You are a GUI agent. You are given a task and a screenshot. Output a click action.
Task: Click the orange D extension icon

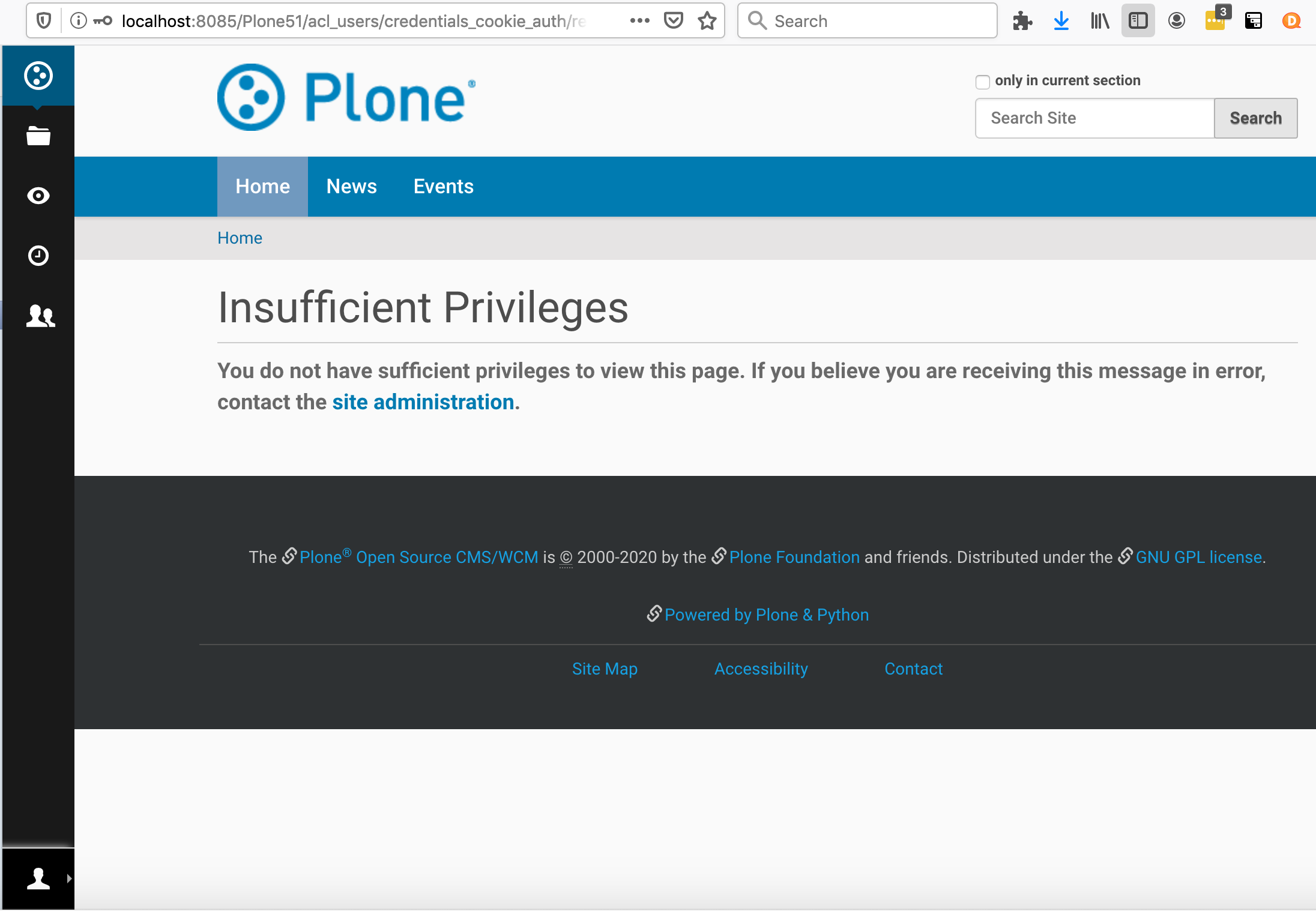pyautogui.click(x=1291, y=21)
